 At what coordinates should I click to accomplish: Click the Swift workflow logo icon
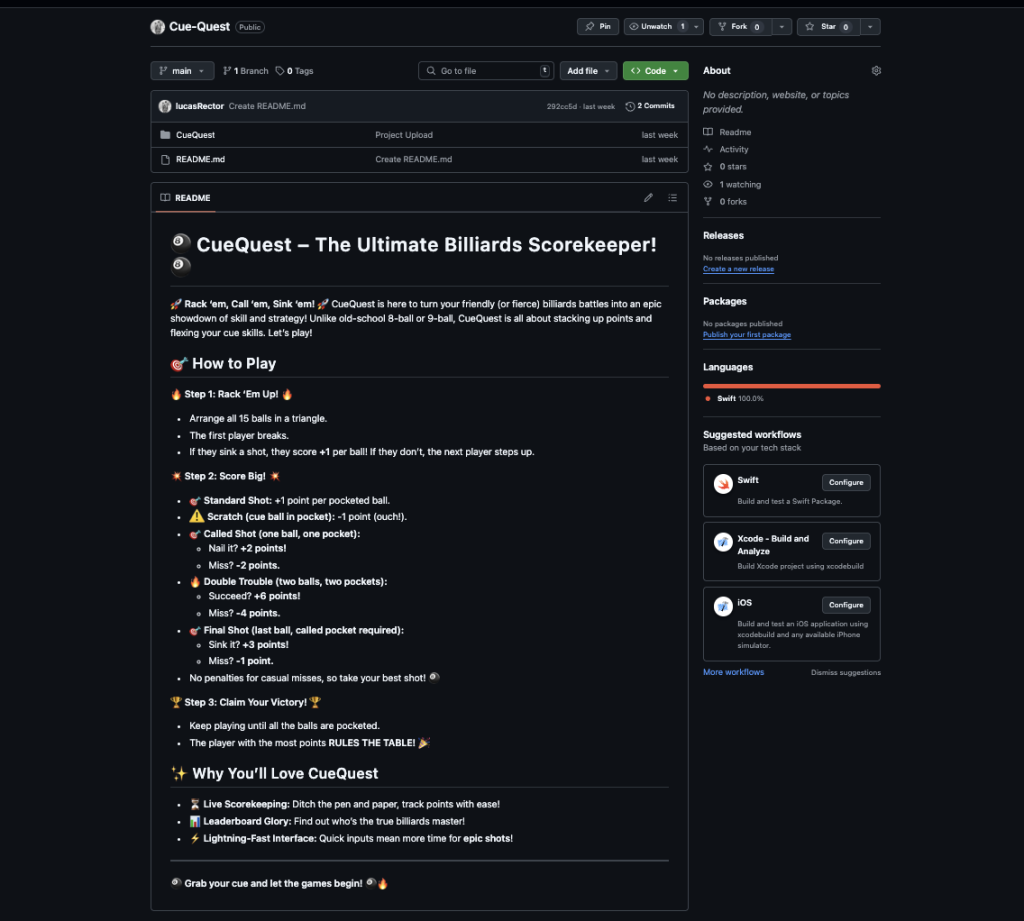click(723, 484)
